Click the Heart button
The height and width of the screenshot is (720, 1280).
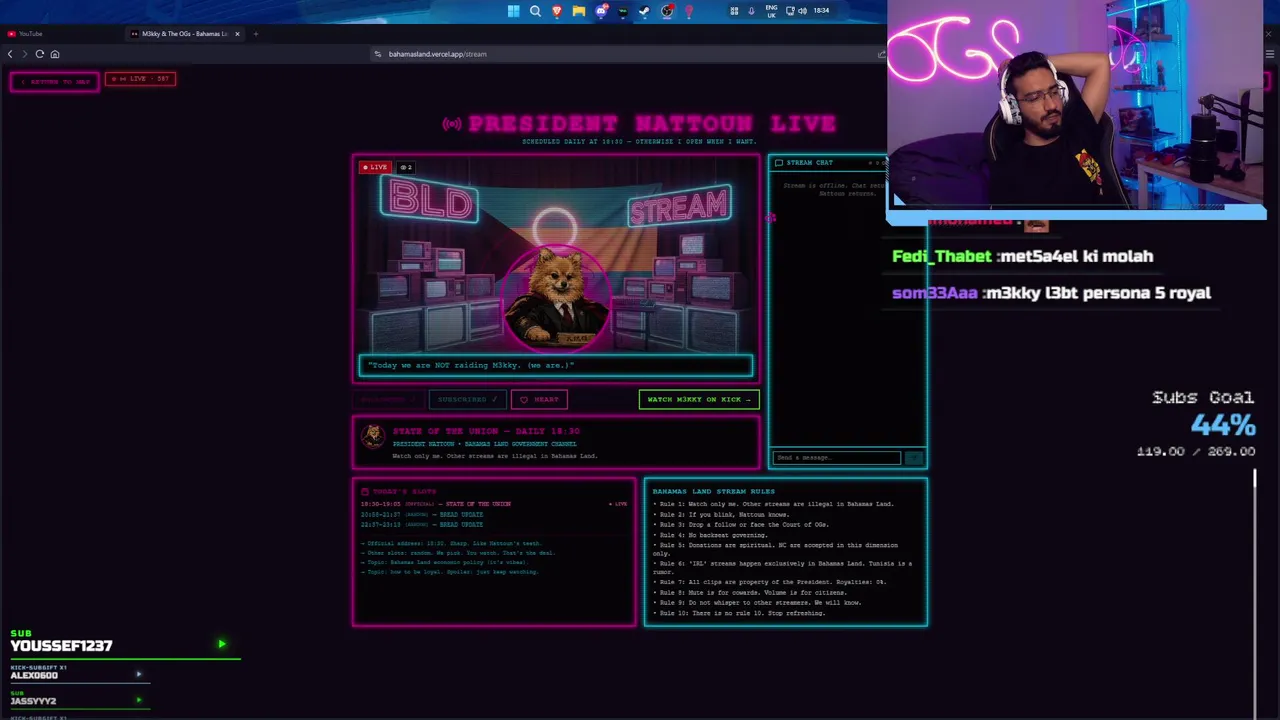(539, 400)
